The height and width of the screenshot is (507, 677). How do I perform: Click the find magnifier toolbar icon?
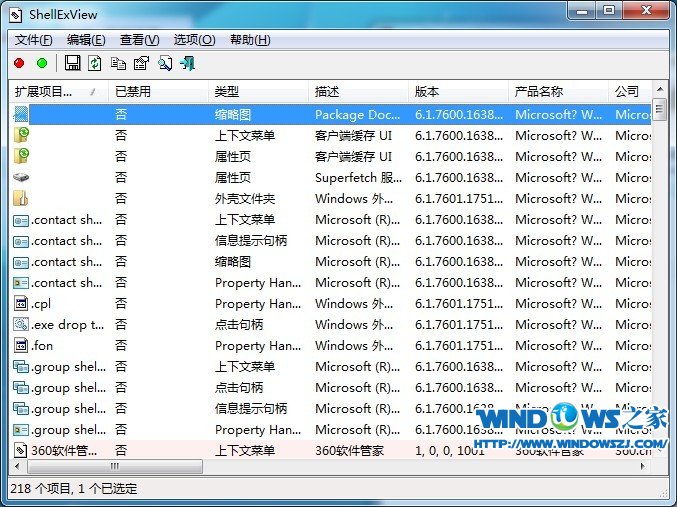click(164, 63)
